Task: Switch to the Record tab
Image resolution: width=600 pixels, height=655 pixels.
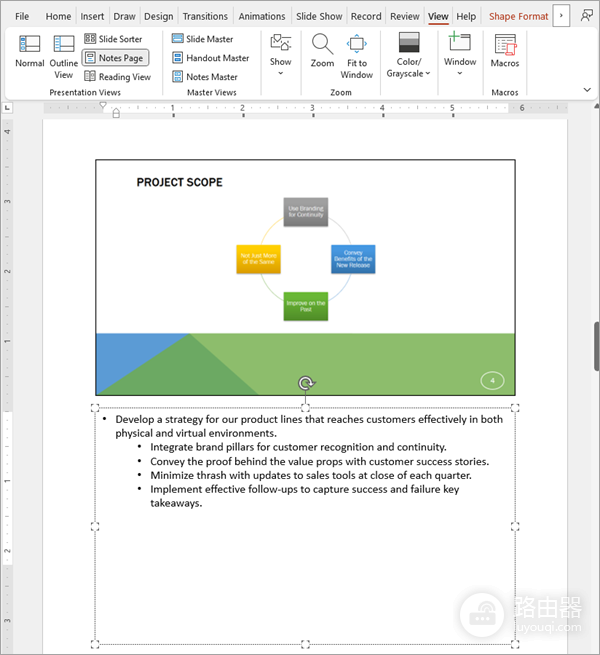Action: click(366, 16)
